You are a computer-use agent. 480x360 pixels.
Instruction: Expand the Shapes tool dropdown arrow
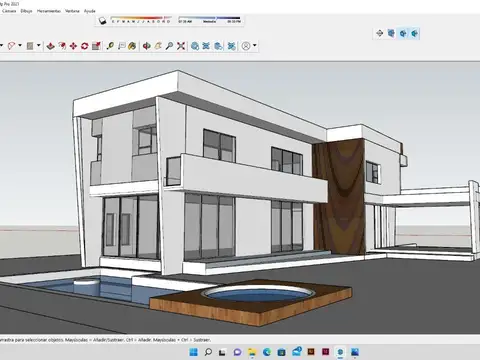(x=39, y=45)
